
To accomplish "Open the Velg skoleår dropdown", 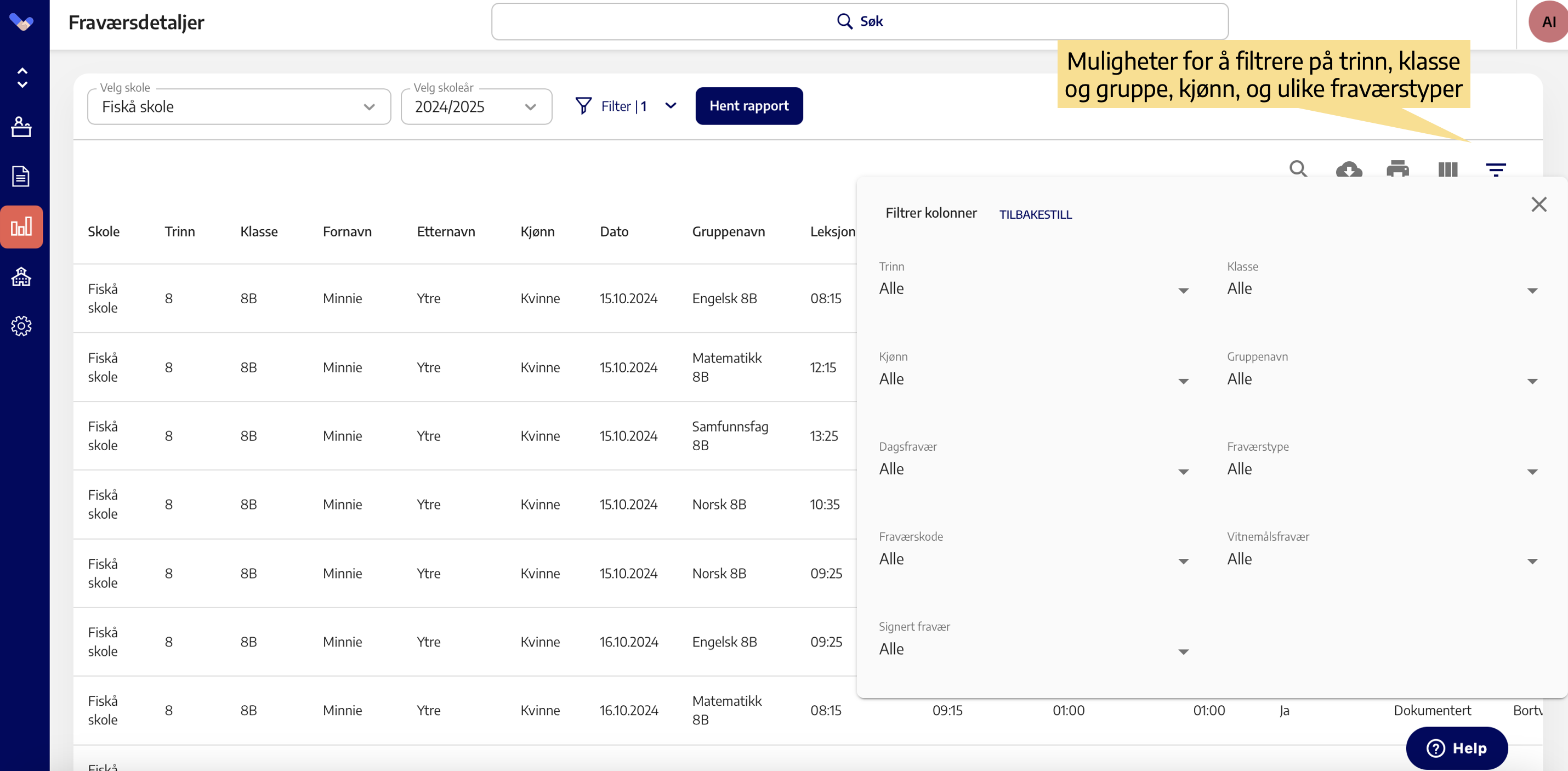I will [475, 107].
